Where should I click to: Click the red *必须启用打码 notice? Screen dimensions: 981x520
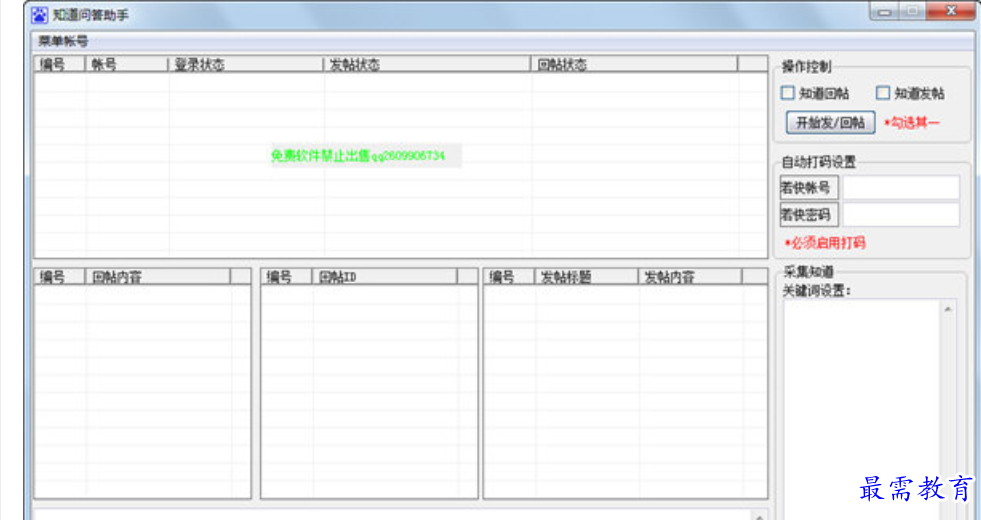coord(825,243)
